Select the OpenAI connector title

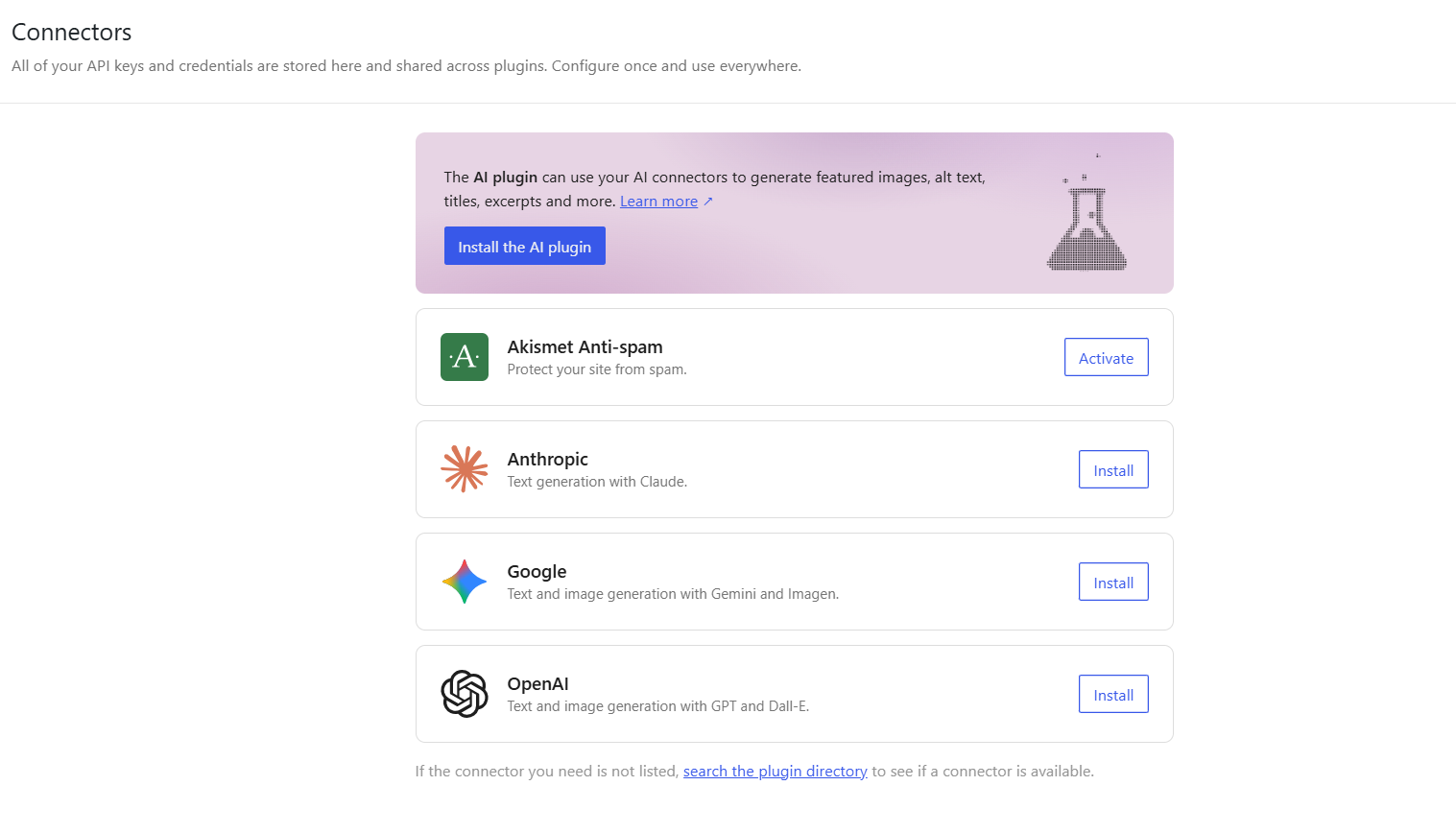[x=537, y=684]
